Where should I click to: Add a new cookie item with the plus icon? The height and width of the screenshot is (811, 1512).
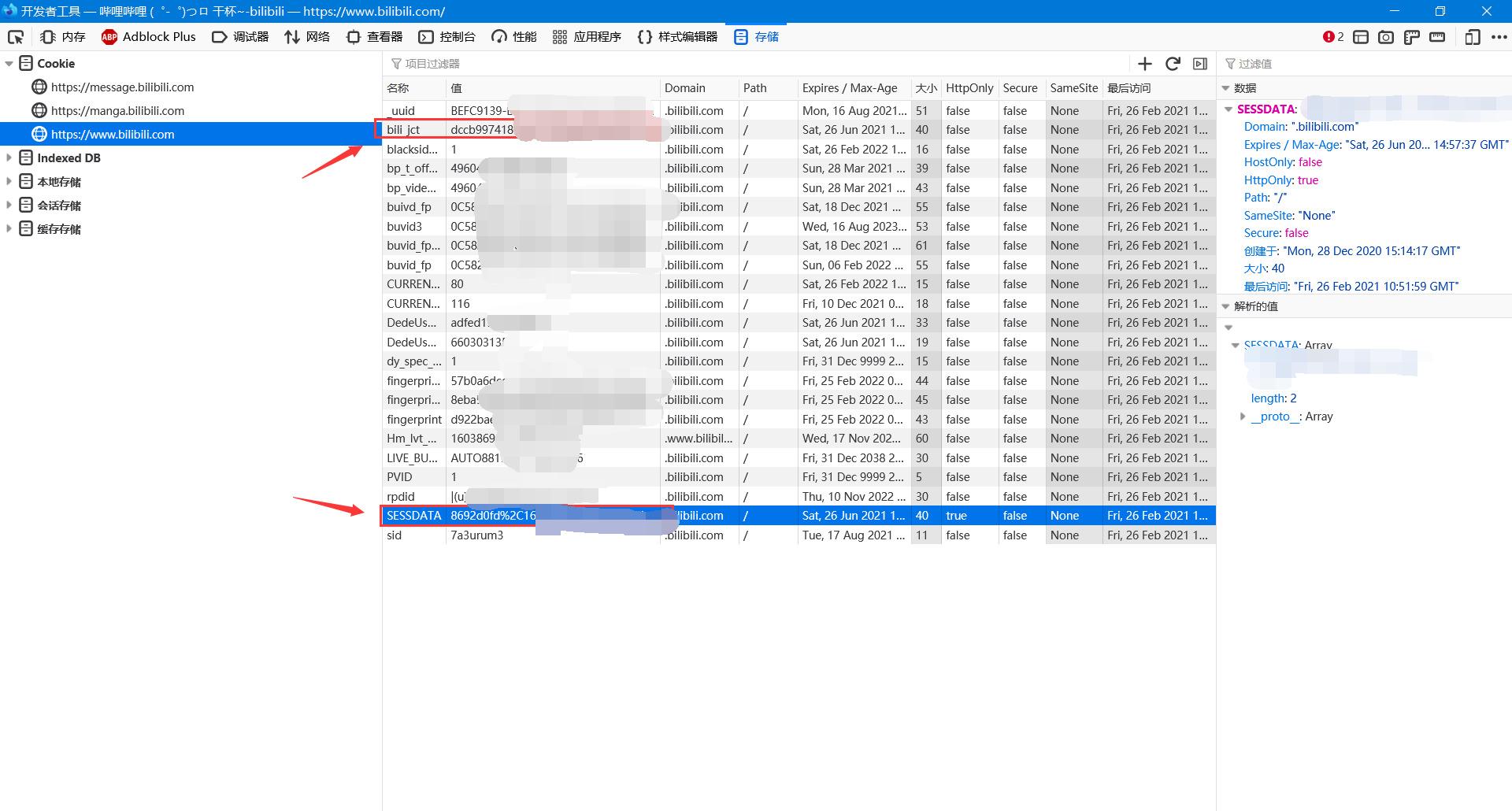click(1145, 64)
